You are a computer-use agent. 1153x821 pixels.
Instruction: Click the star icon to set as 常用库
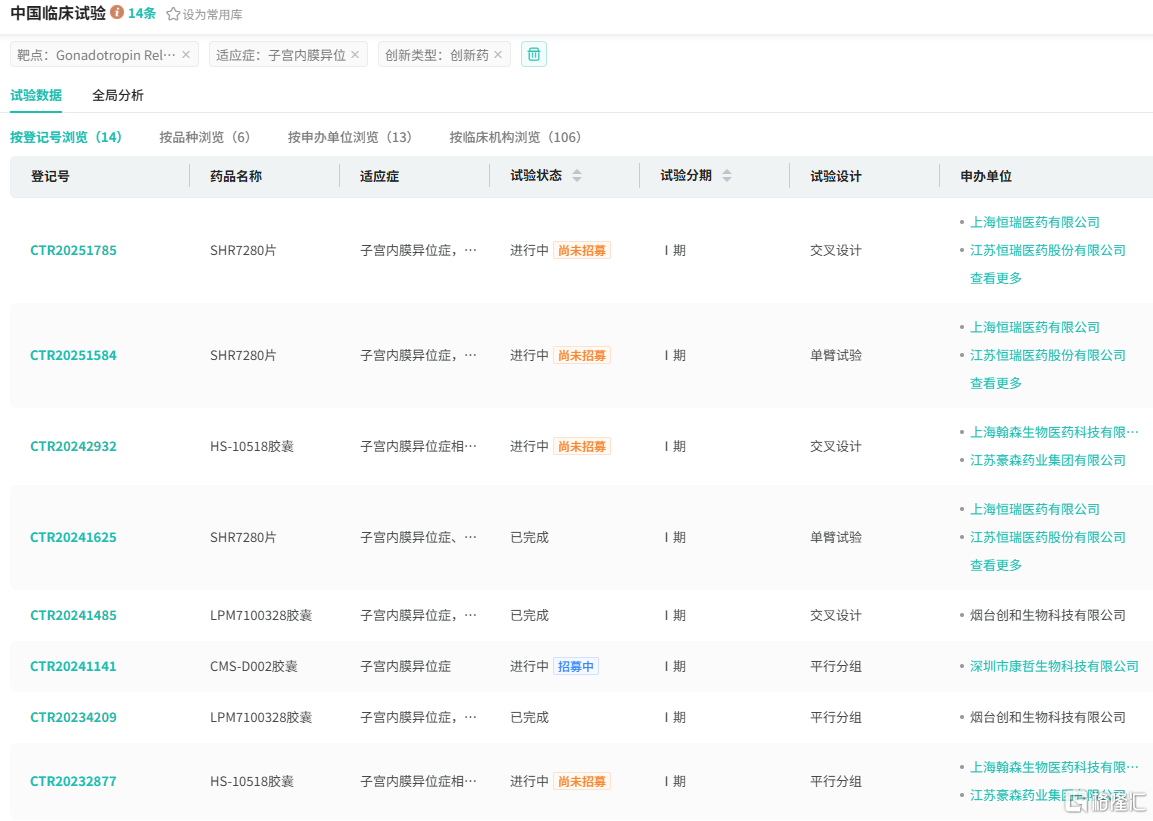[x=173, y=15]
